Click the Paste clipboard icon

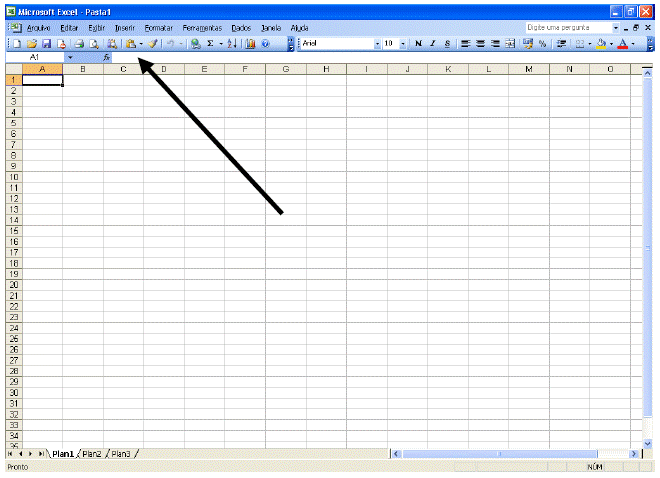(130, 44)
